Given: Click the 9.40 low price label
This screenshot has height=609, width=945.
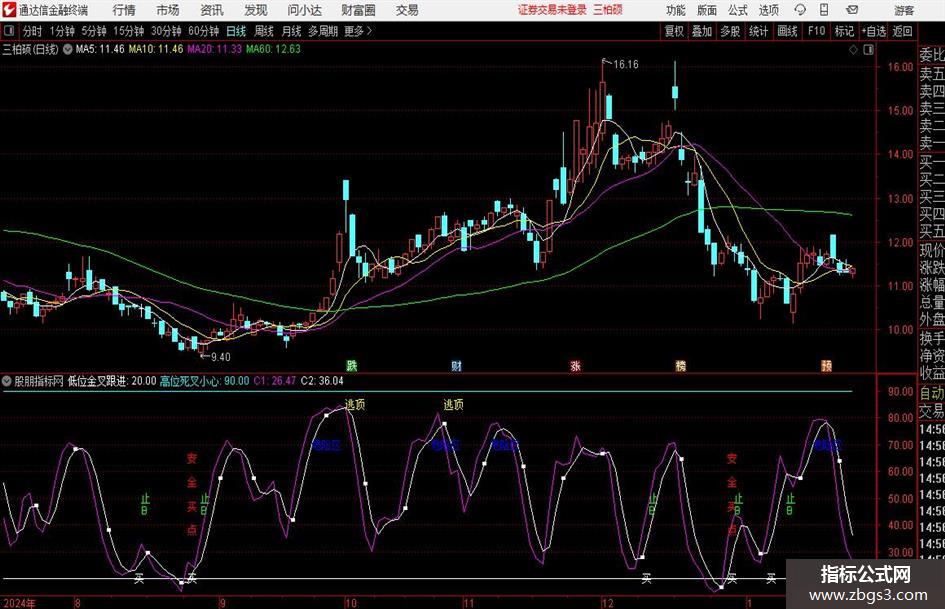Looking at the screenshot, I should pyautogui.click(x=221, y=357).
